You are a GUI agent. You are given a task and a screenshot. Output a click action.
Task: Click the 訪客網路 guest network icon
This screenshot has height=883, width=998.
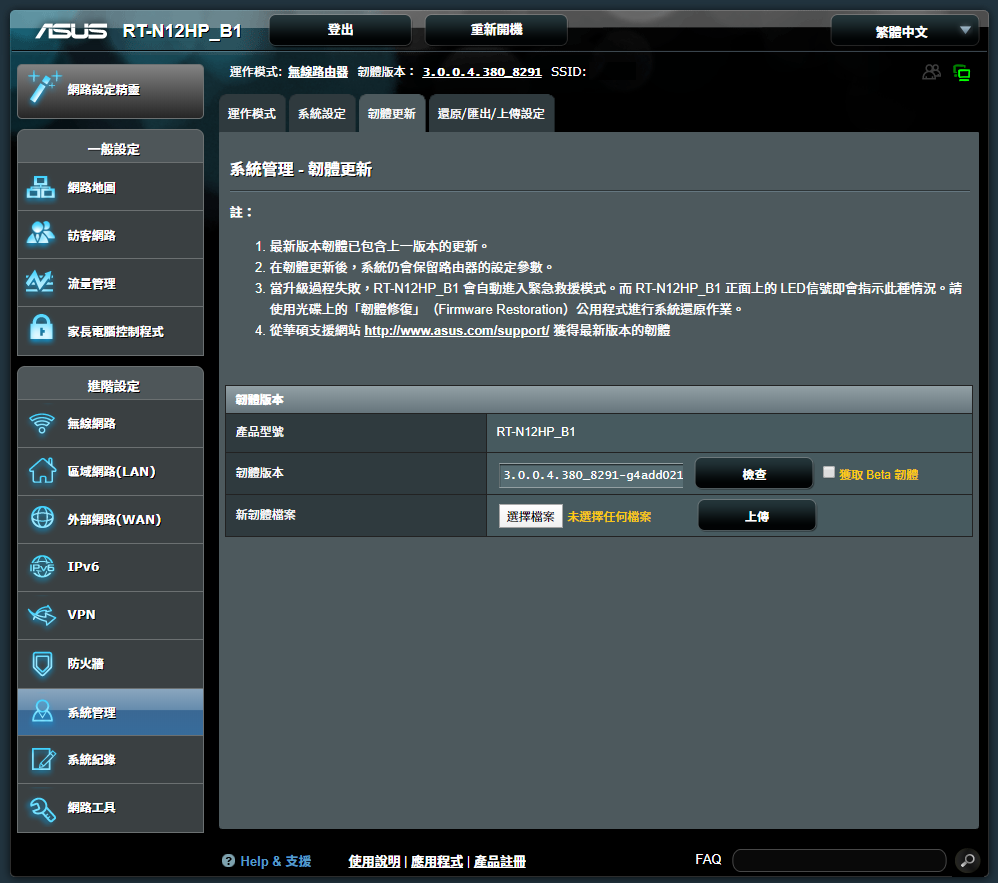[41, 233]
